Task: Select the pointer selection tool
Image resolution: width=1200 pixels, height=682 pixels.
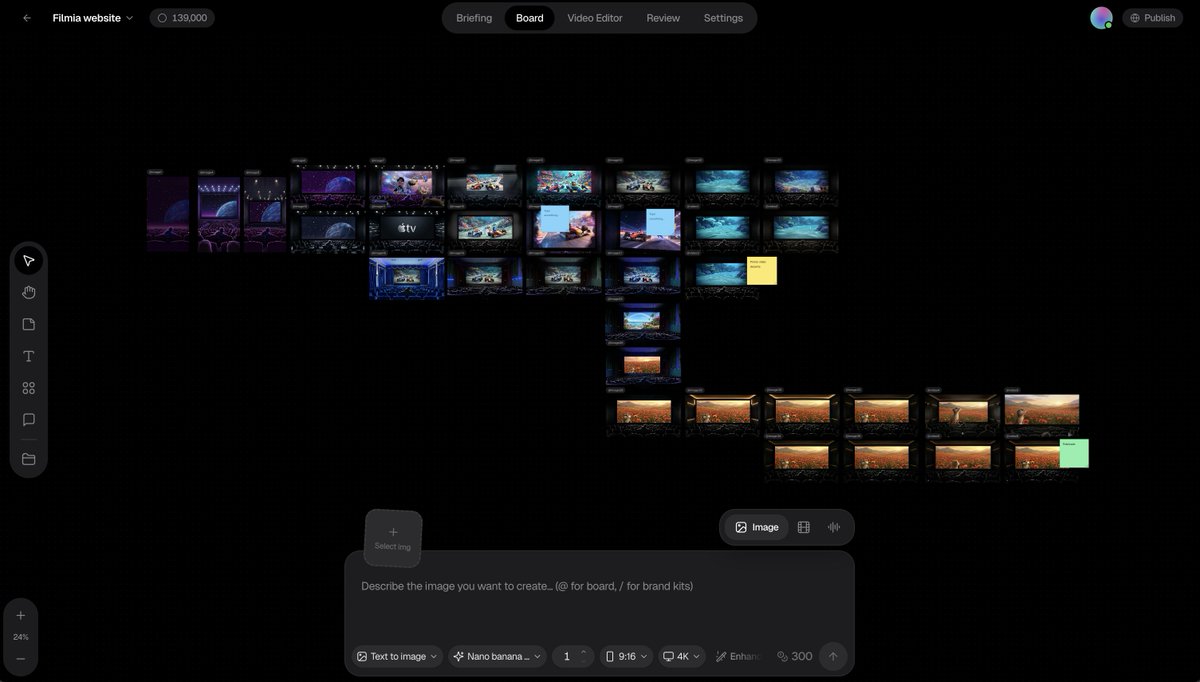Action: [x=29, y=260]
